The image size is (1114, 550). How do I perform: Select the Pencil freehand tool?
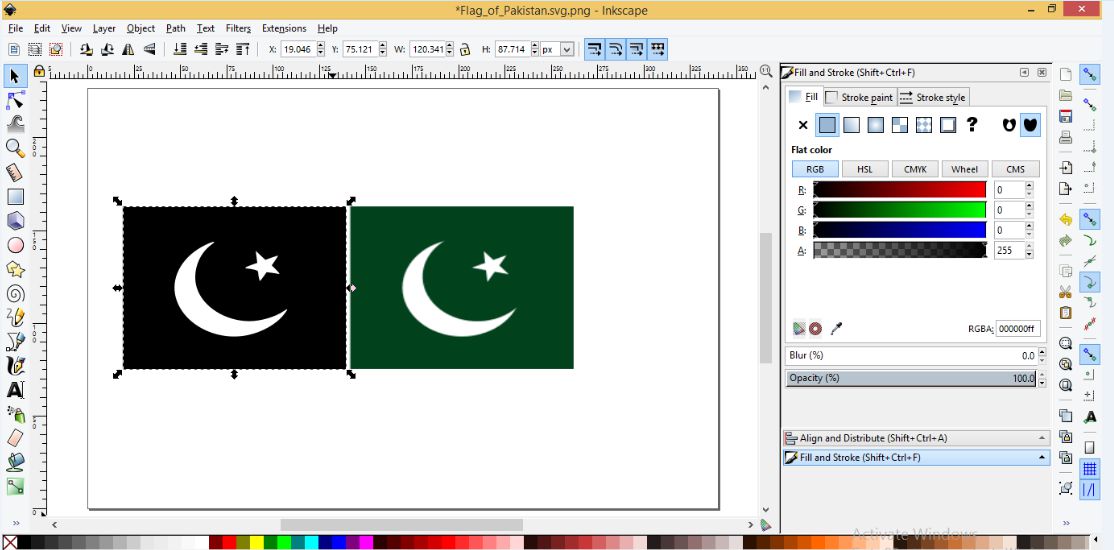point(15,318)
